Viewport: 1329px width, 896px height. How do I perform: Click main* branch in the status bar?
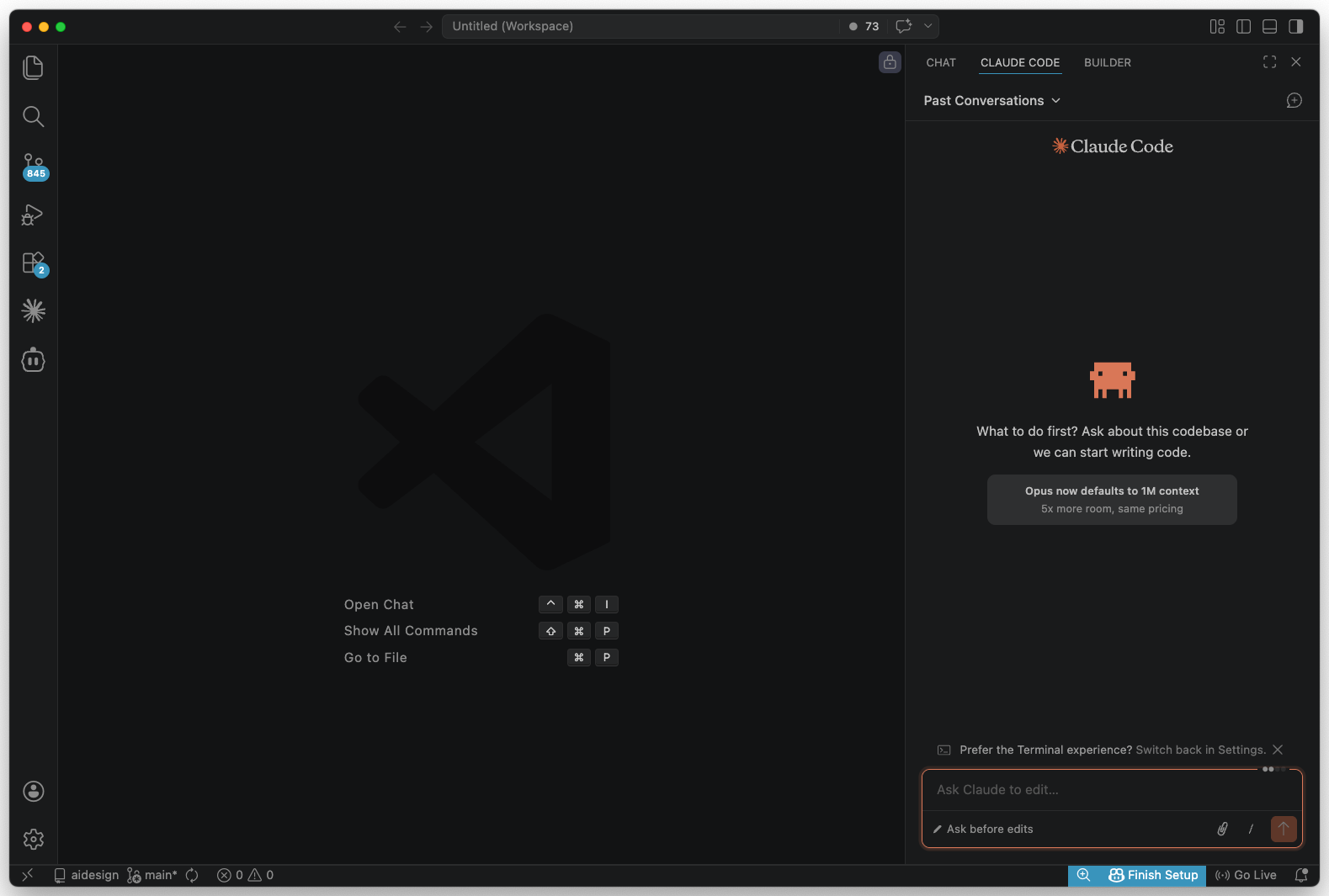[x=152, y=875]
